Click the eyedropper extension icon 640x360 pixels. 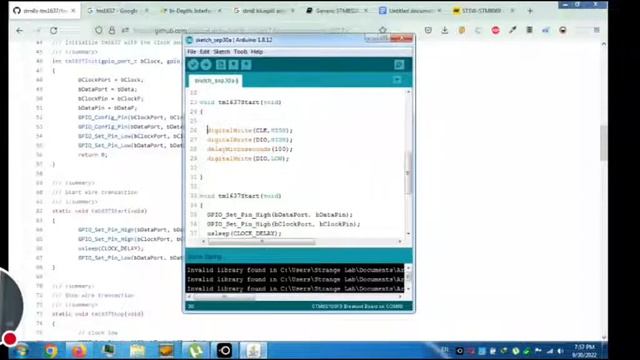513,30
